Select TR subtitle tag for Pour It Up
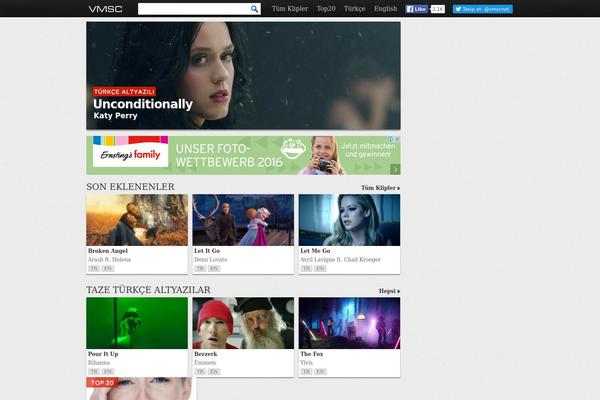 pyautogui.click(x=94, y=372)
